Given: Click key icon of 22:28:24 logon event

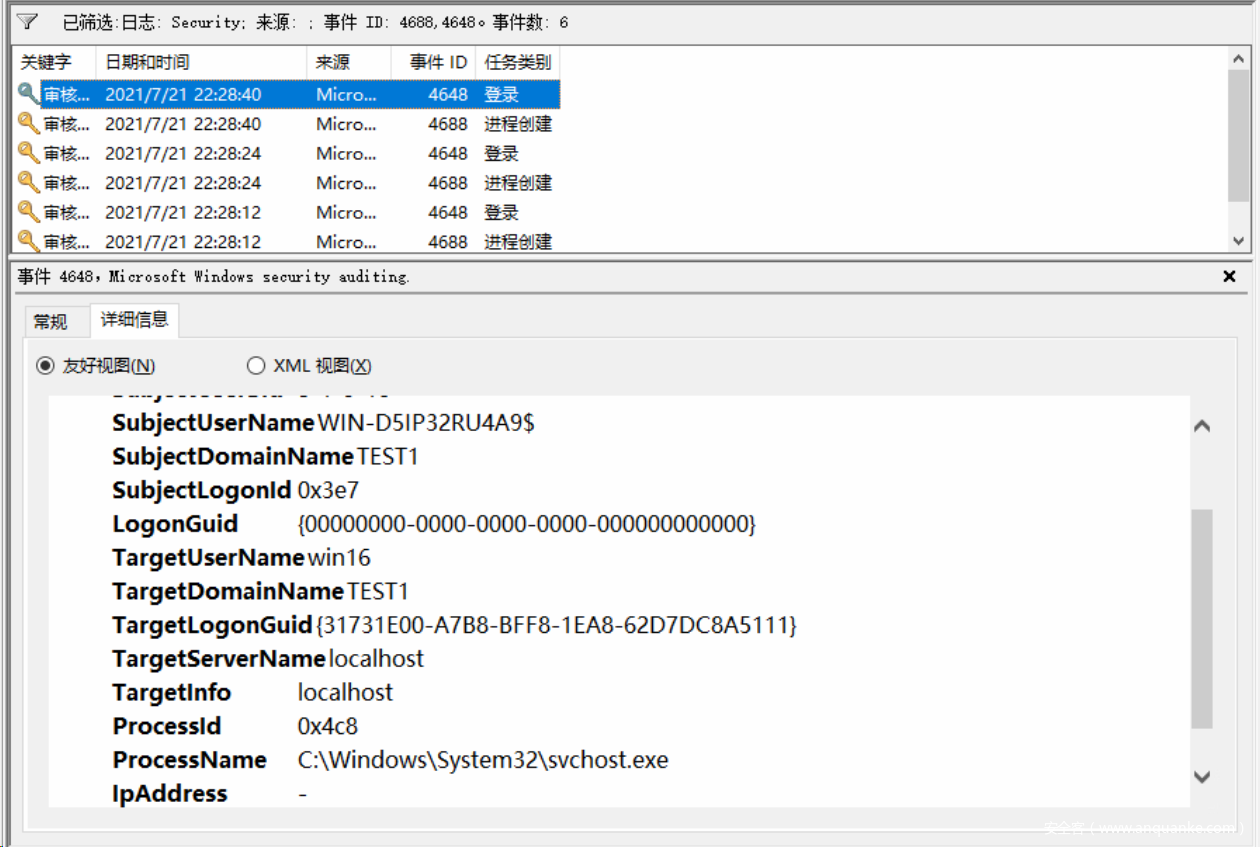Looking at the screenshot, I should pyautogui.click(x=28, y=153).
